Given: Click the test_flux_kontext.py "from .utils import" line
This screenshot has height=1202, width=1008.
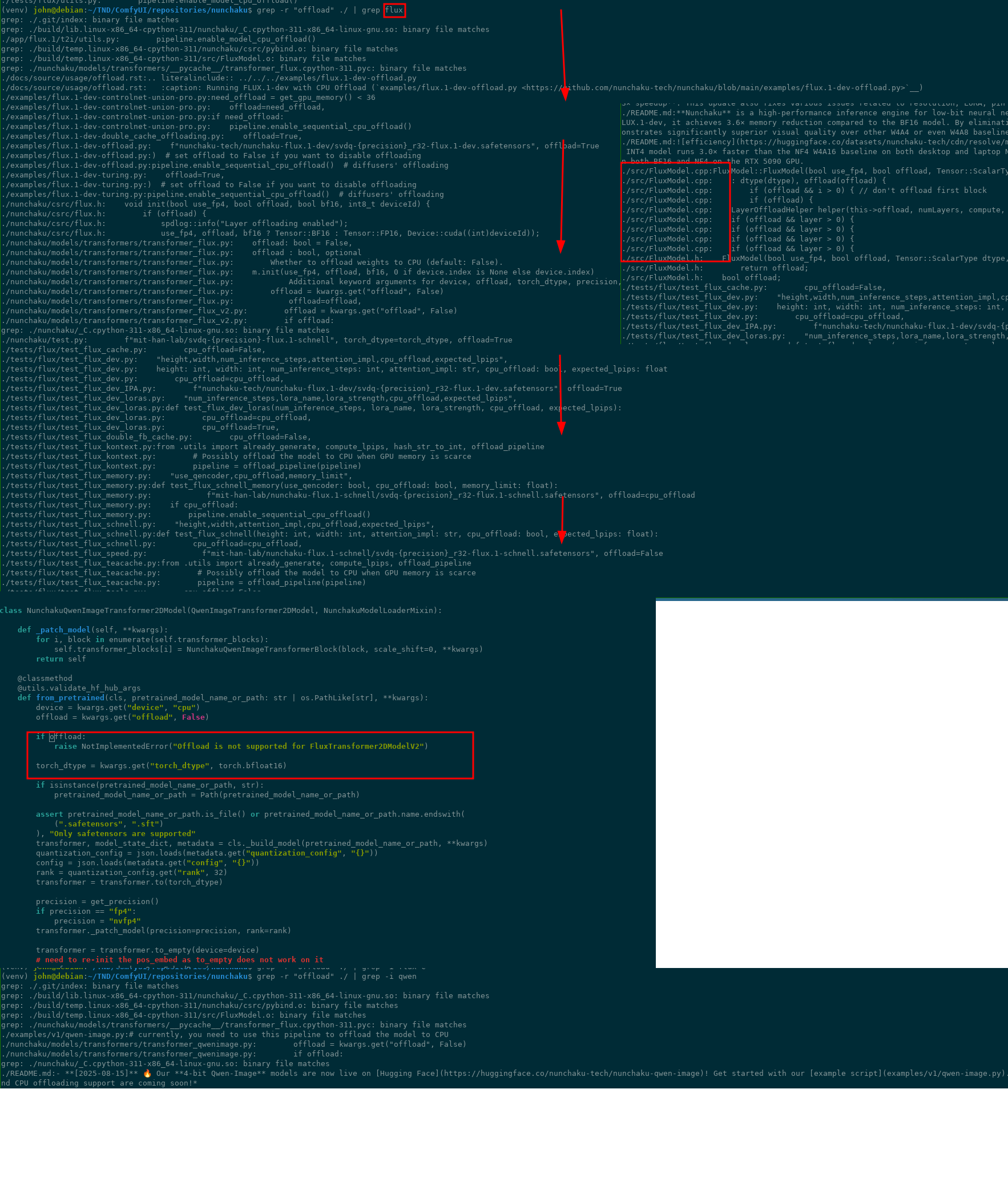Looking at the screenshot, I should [x=273, y=447].
